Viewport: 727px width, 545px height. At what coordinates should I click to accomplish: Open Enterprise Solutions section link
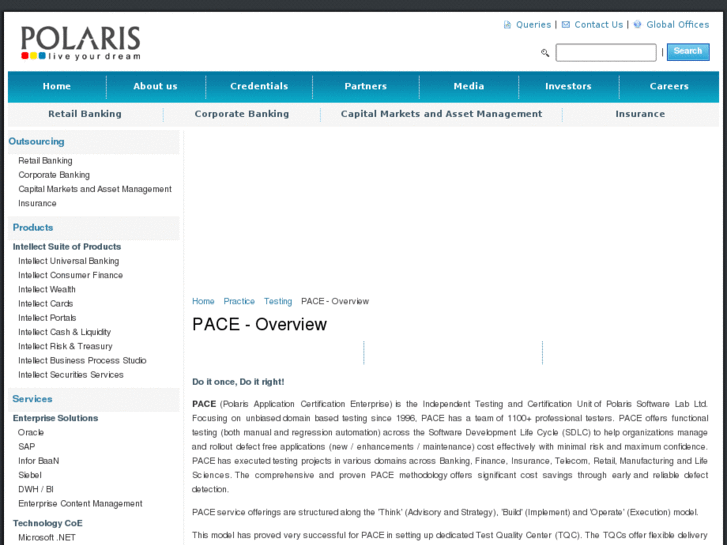pos(56,418)
